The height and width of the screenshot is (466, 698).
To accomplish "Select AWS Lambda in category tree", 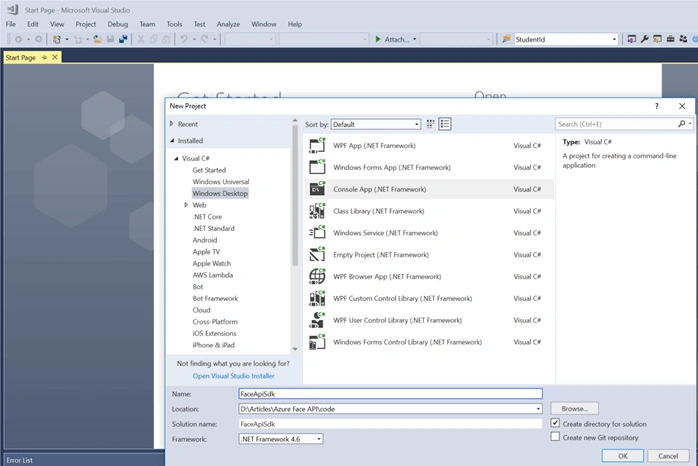I will [x=213, y=275].
